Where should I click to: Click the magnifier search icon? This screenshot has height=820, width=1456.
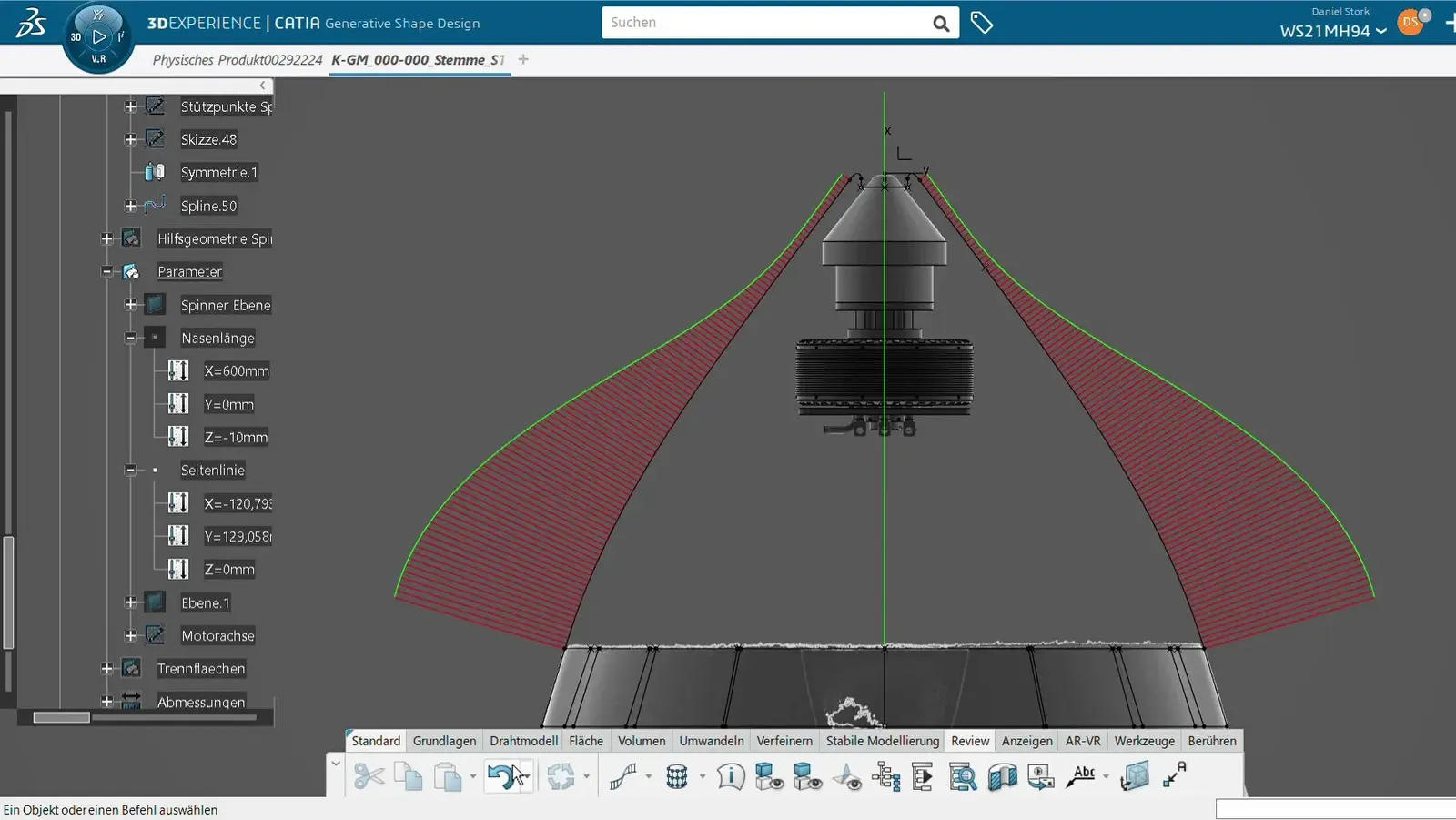pos(941,24)
